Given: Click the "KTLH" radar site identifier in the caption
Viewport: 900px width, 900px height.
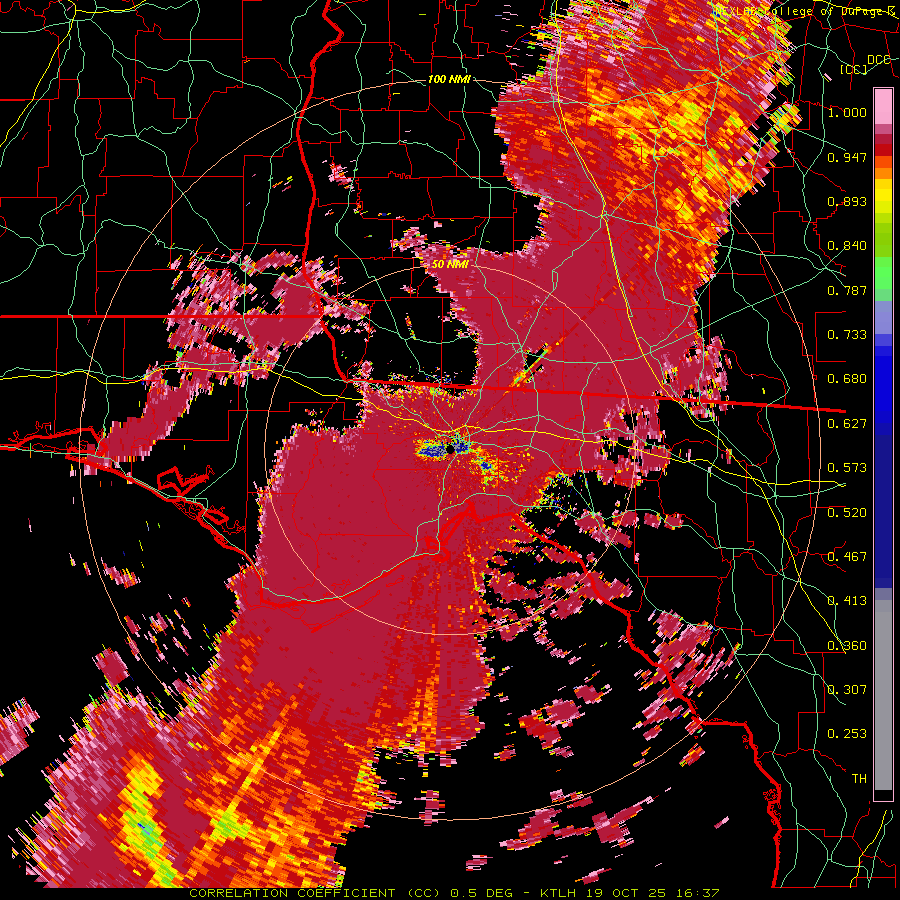Looking at the screenshot, I should (x=559, y=893).
